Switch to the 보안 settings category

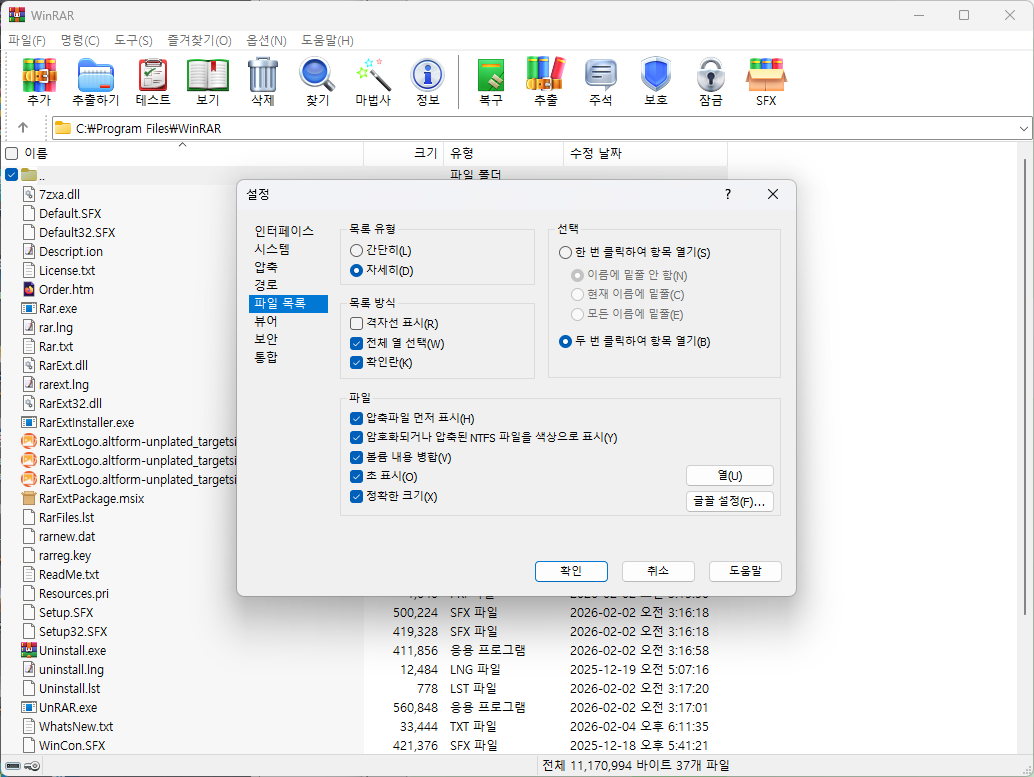266,339
